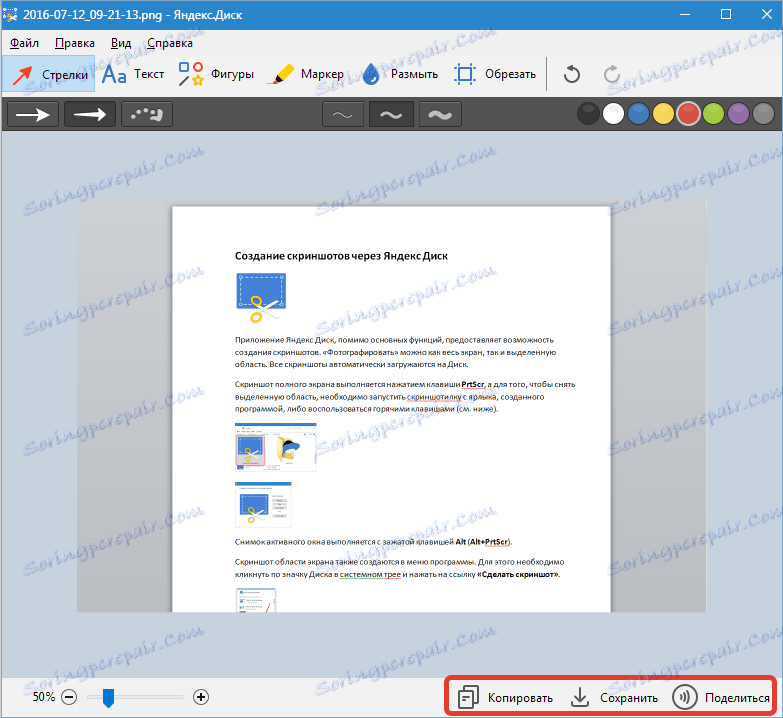Click Поделиться to share the screenshot
783x718 pixels.
721,697
